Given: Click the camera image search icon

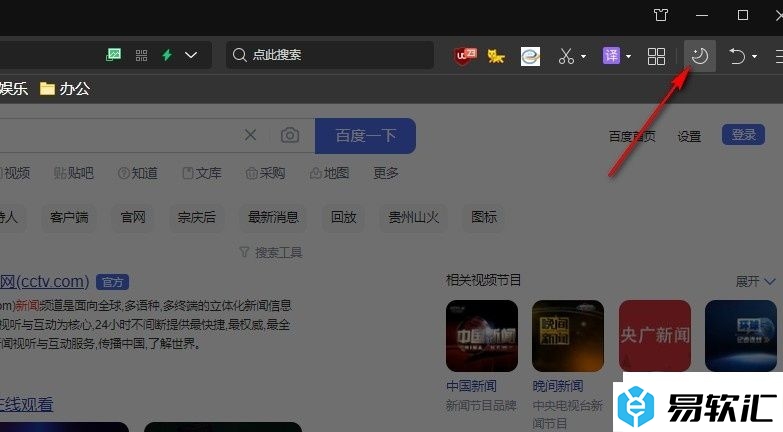Looking at the screenshot, I should [290, 135].
